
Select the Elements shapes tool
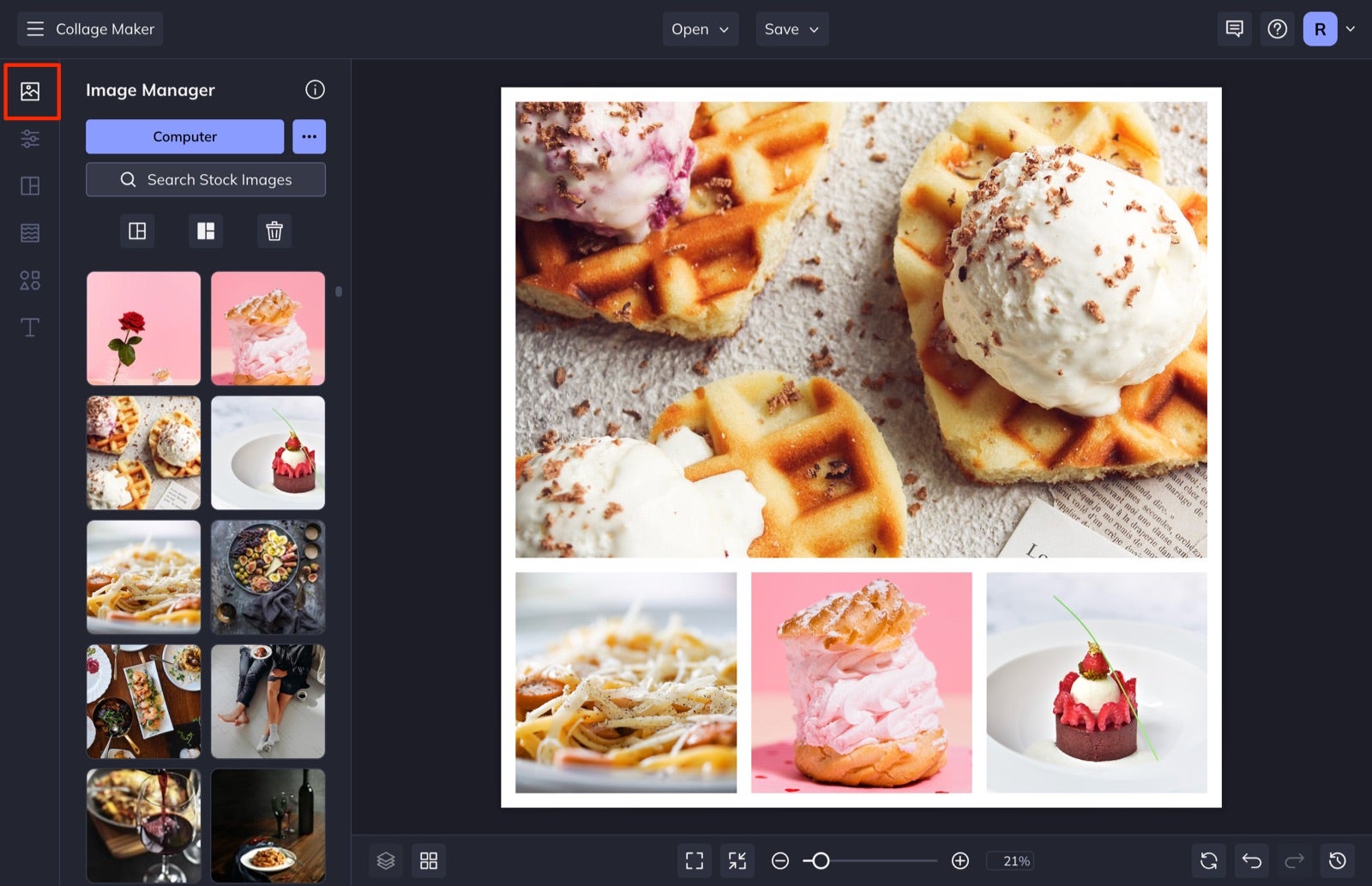pos(31,280)
